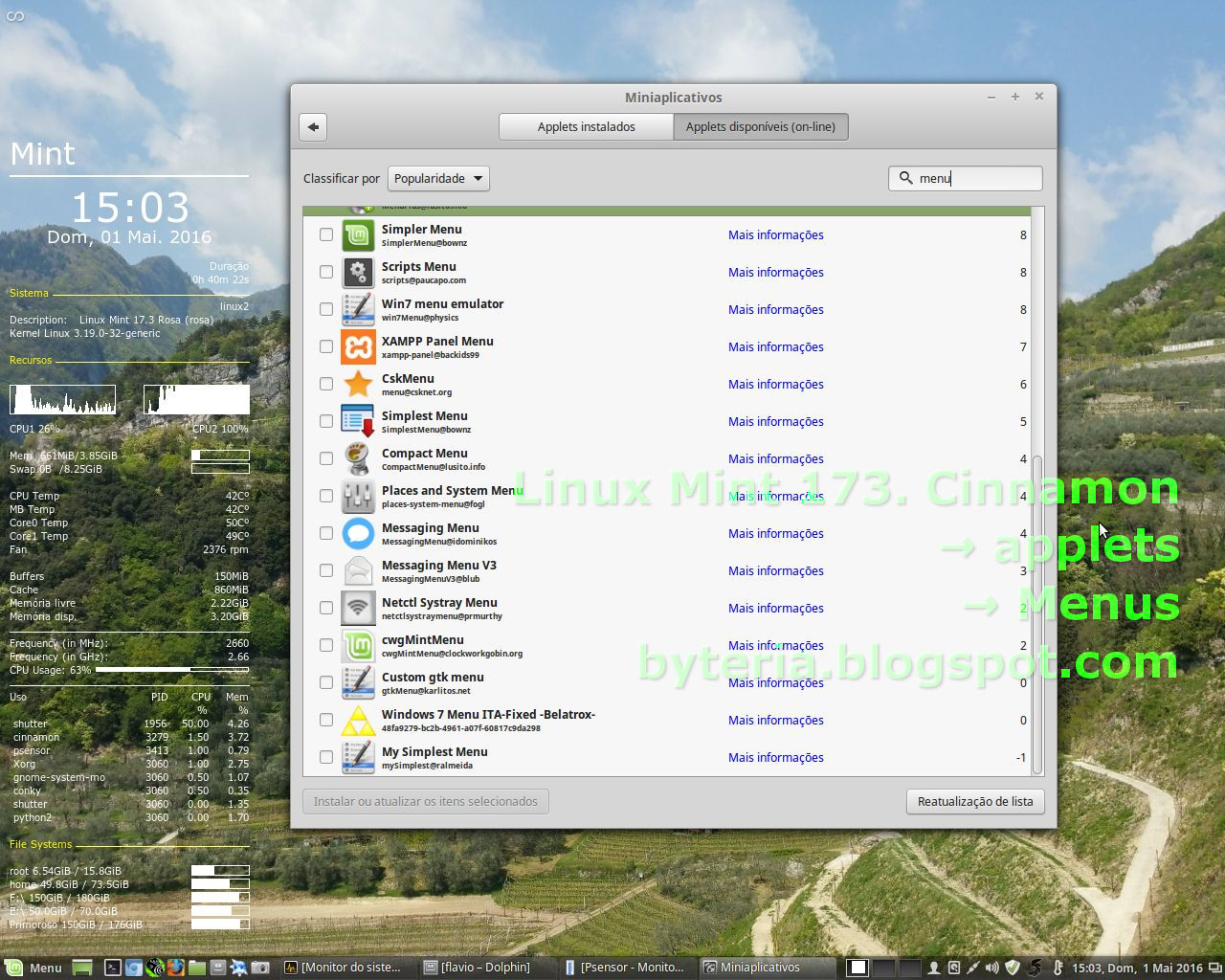
Task: Tick the Messaging Menu V3 checkbox
Action: (x=326, y=570)
